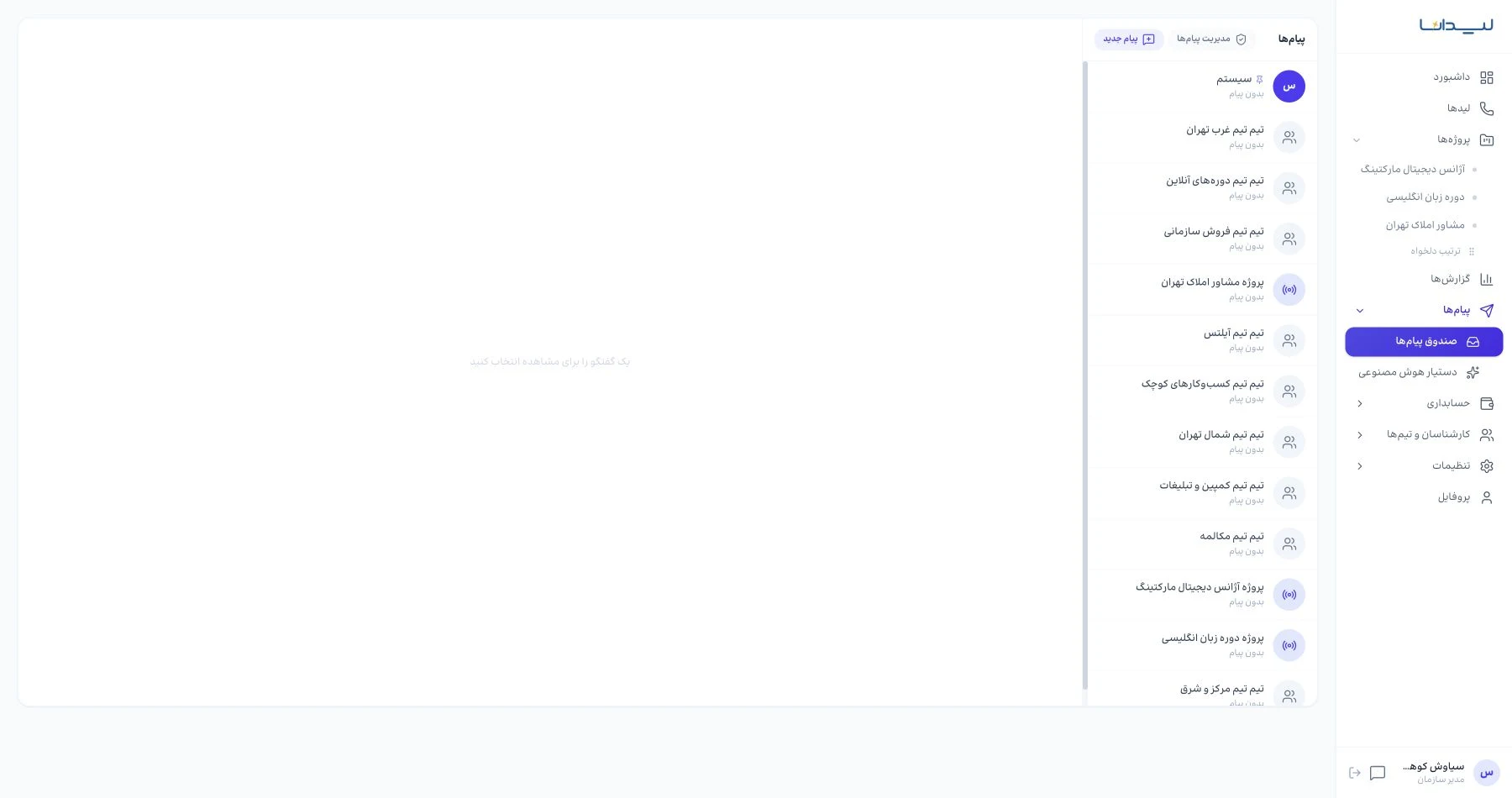
Task: Click the person icon next to پروفایل
Action: pos(1486,497)
